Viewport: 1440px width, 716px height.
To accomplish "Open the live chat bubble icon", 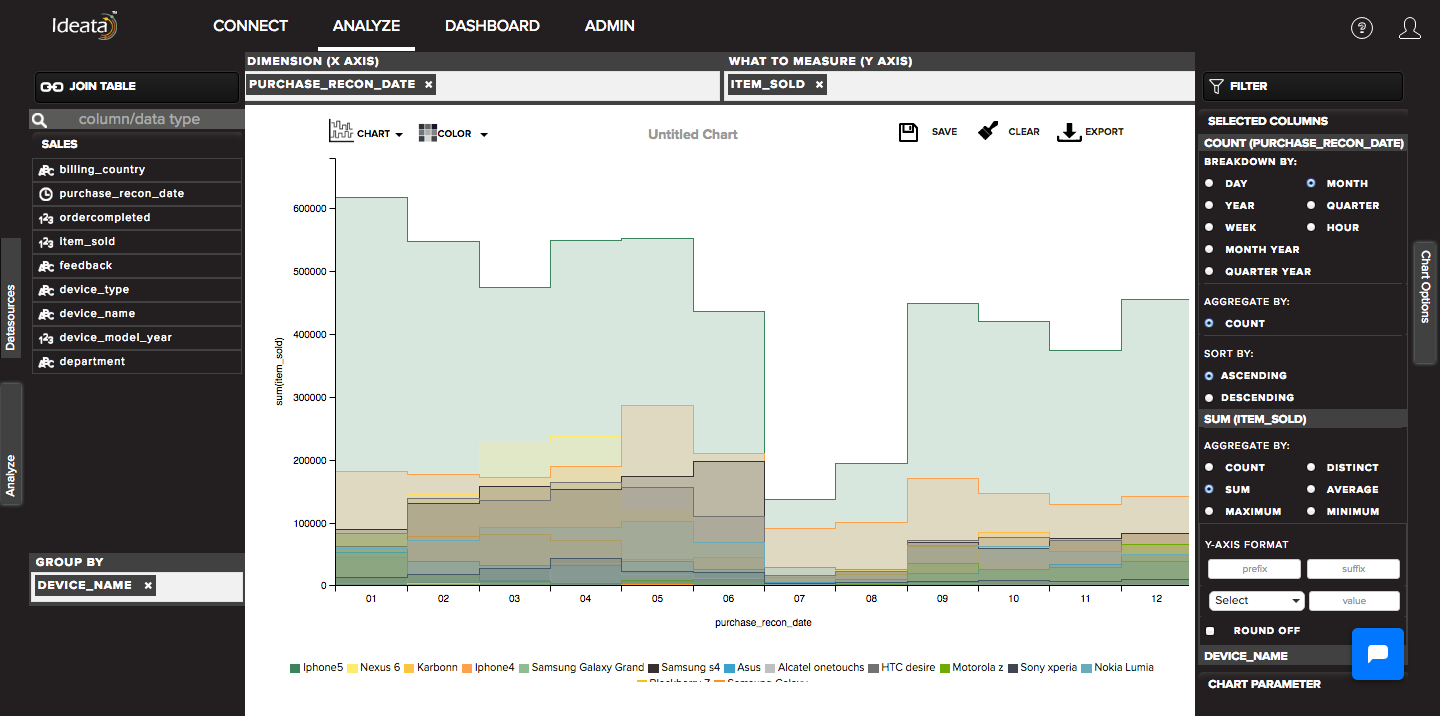I will tap(1378, 654).
